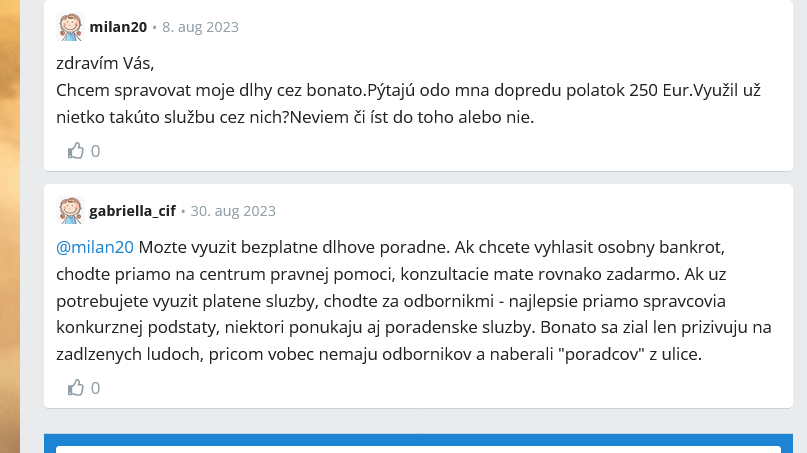The width and height of the screenshot is (807, 453).
Task: Like milan20's post with thumbs-up icon
Action: click(x=76, y=151)
